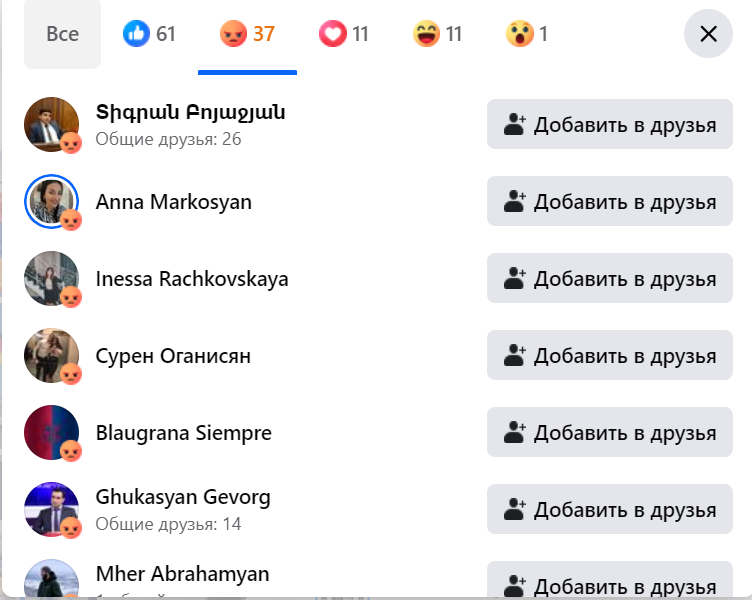Switch to the Angry reactions tab with 37
The image size is (752, 600).
pyautogui.click(x=247, y=34)
